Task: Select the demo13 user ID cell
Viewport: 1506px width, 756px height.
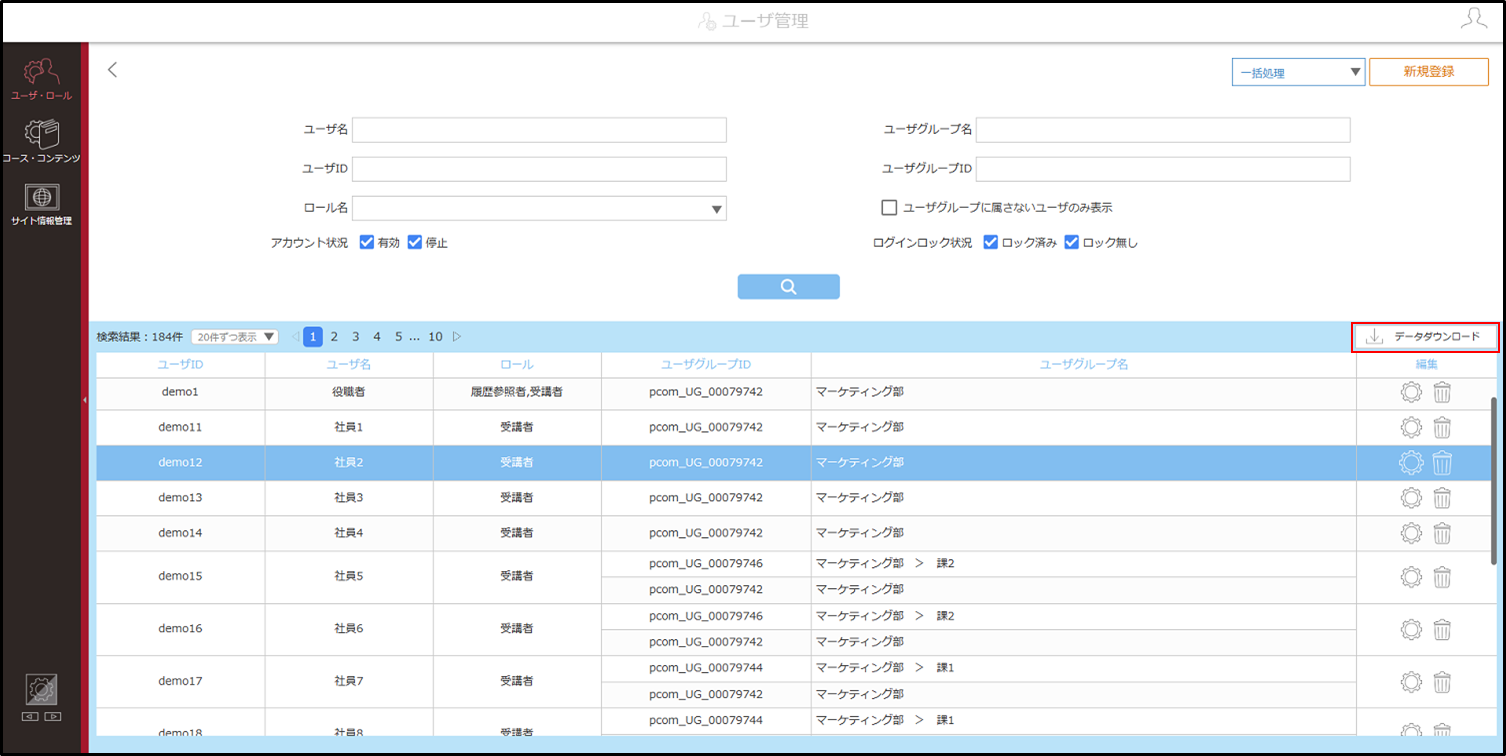Action: point(180,498)
